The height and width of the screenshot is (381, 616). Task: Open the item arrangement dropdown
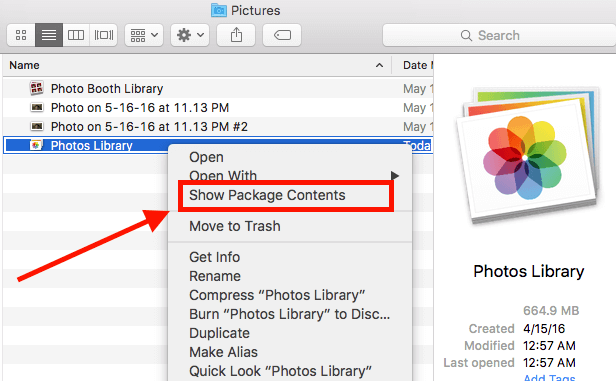coord(144,35)
